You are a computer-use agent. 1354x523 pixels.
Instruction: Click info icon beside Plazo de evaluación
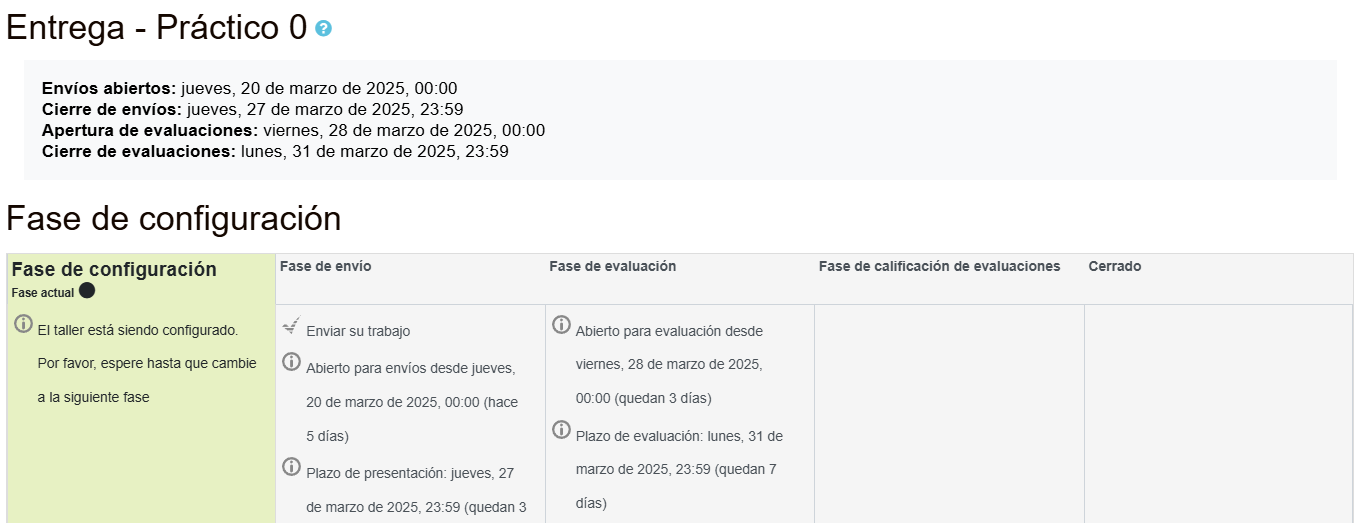(561, 429)
